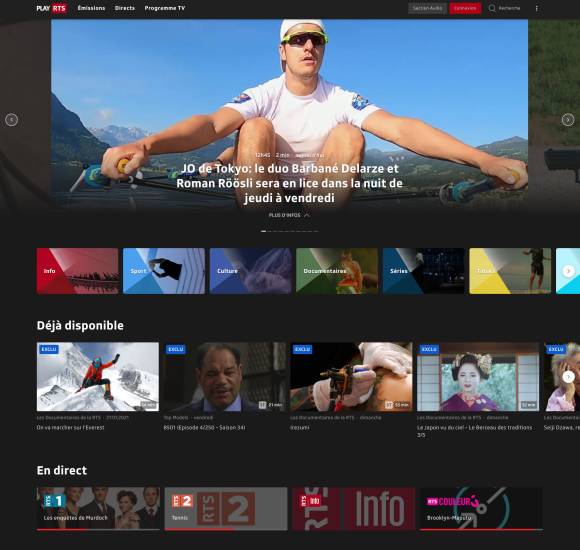Open On va marcher sur l'Everest video
Image resolution: width=580 pixels, height=550 pixels.
click(x=98, y=377)
